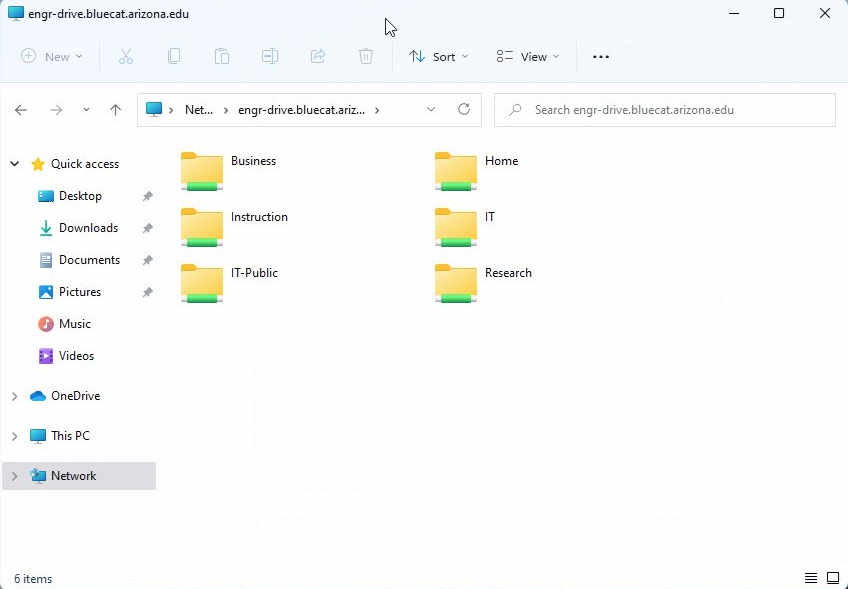The width and height of the screenshot is (848, 589).
Task: Click the Copy toolbar icon
Action: point(174,57)
